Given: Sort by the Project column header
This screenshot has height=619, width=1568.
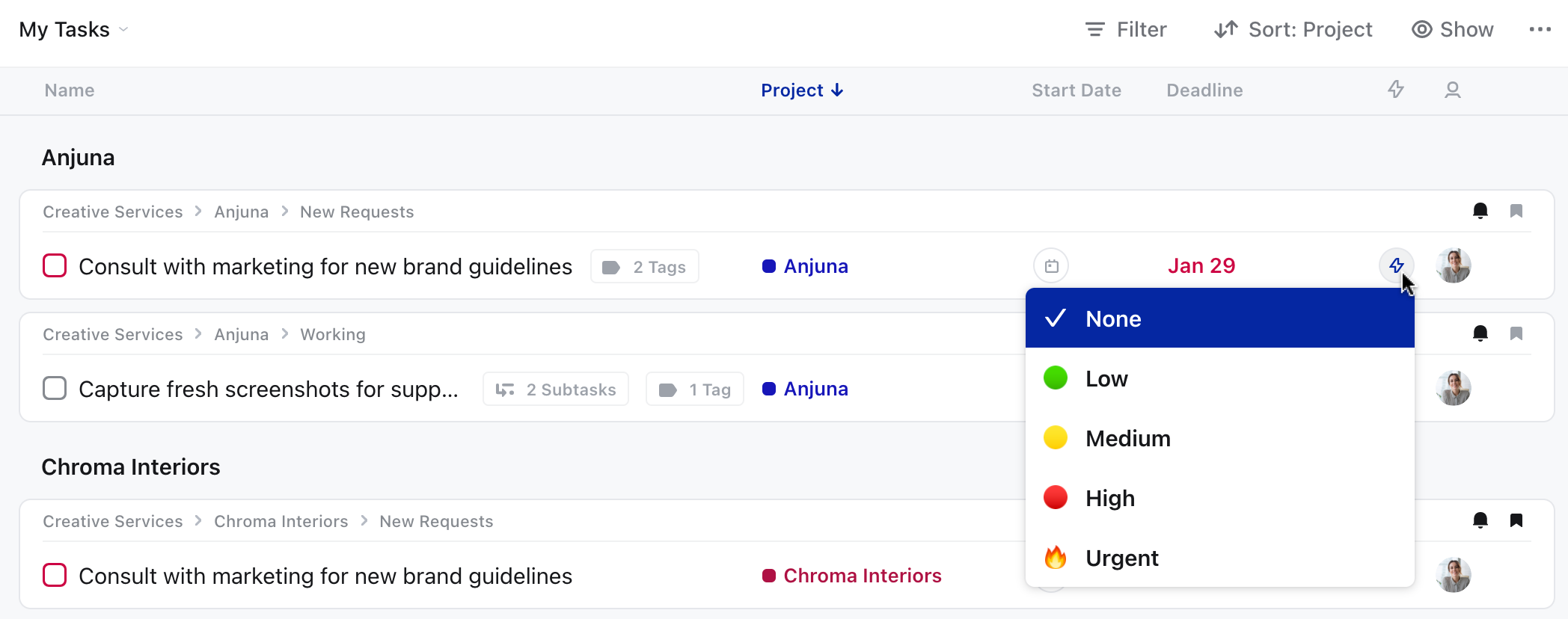Looking at the screenshot, I should click(802, 90).
